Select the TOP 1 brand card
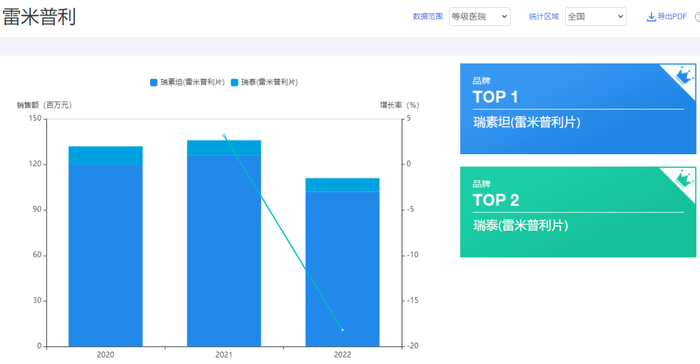700x364 pixels. [578, 109]
